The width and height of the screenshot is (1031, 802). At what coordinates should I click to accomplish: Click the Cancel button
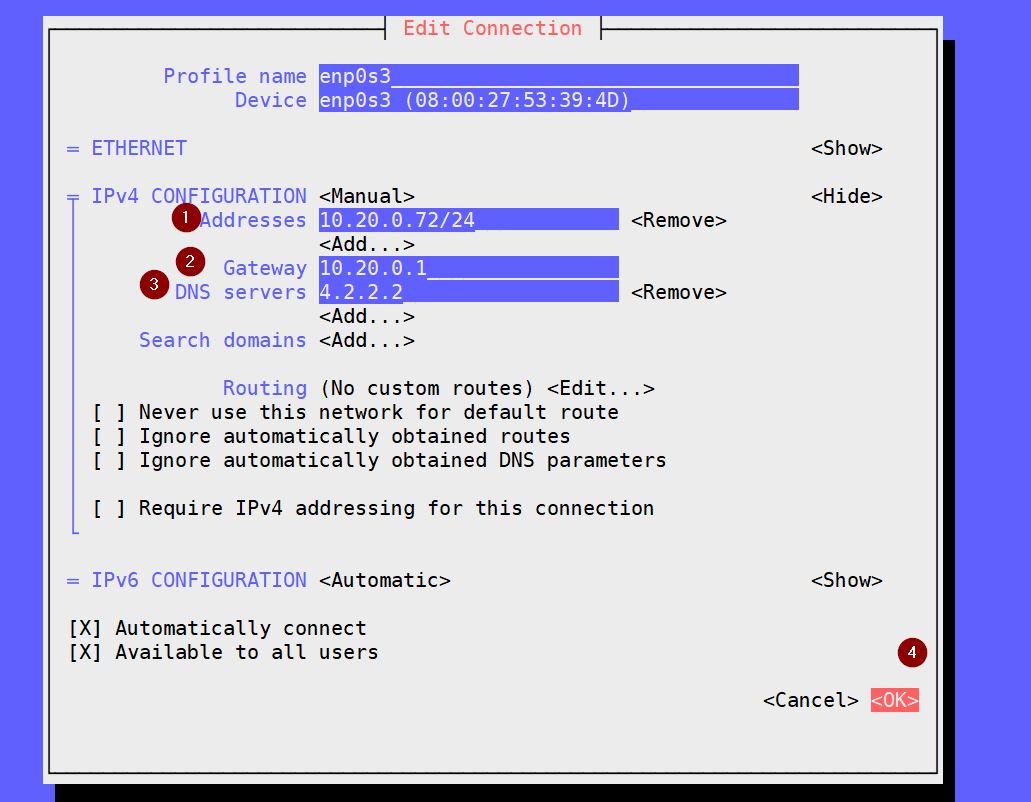tap(810, 700)
